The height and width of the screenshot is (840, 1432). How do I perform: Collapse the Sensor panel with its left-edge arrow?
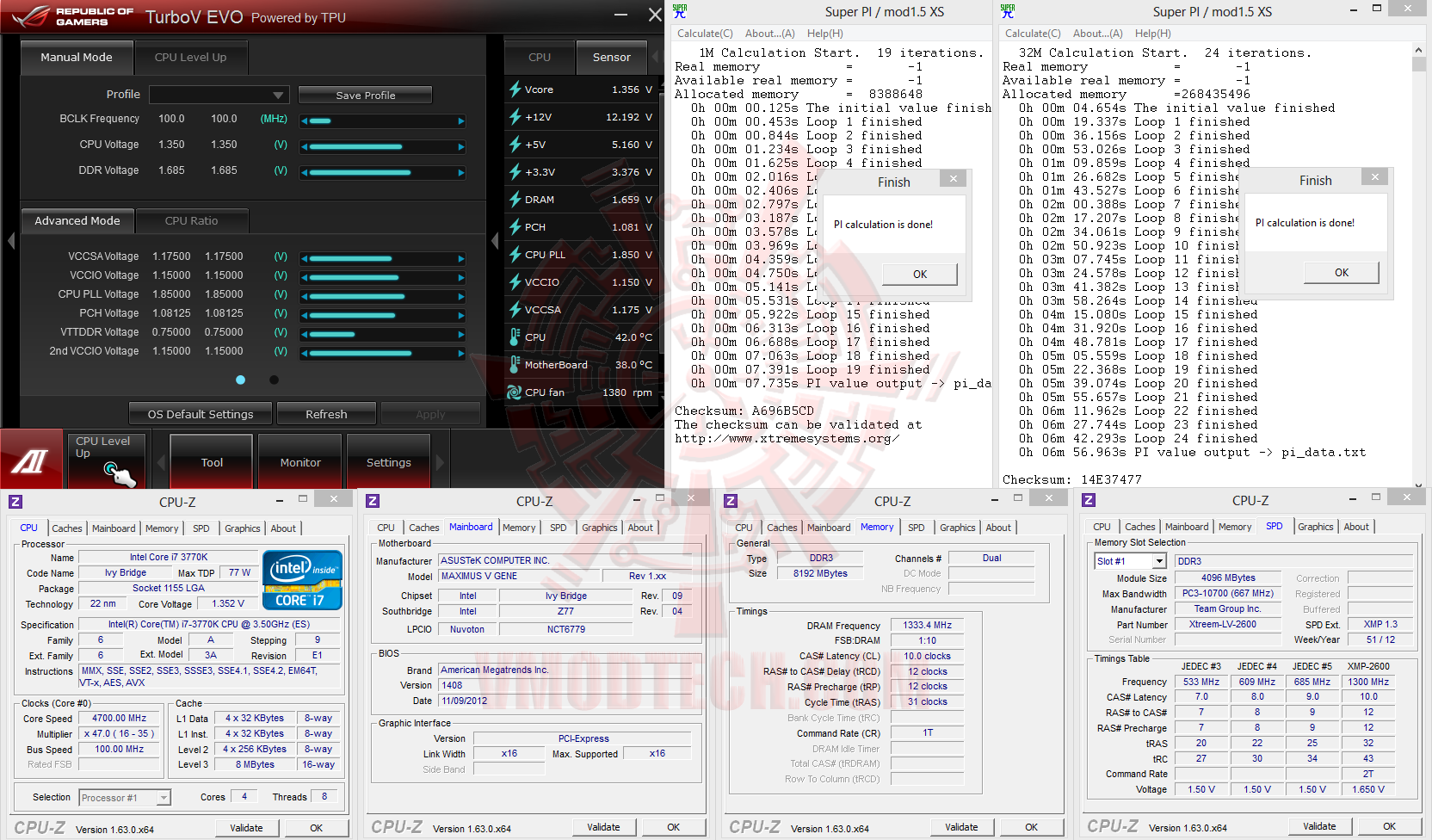tap(495, 241)
